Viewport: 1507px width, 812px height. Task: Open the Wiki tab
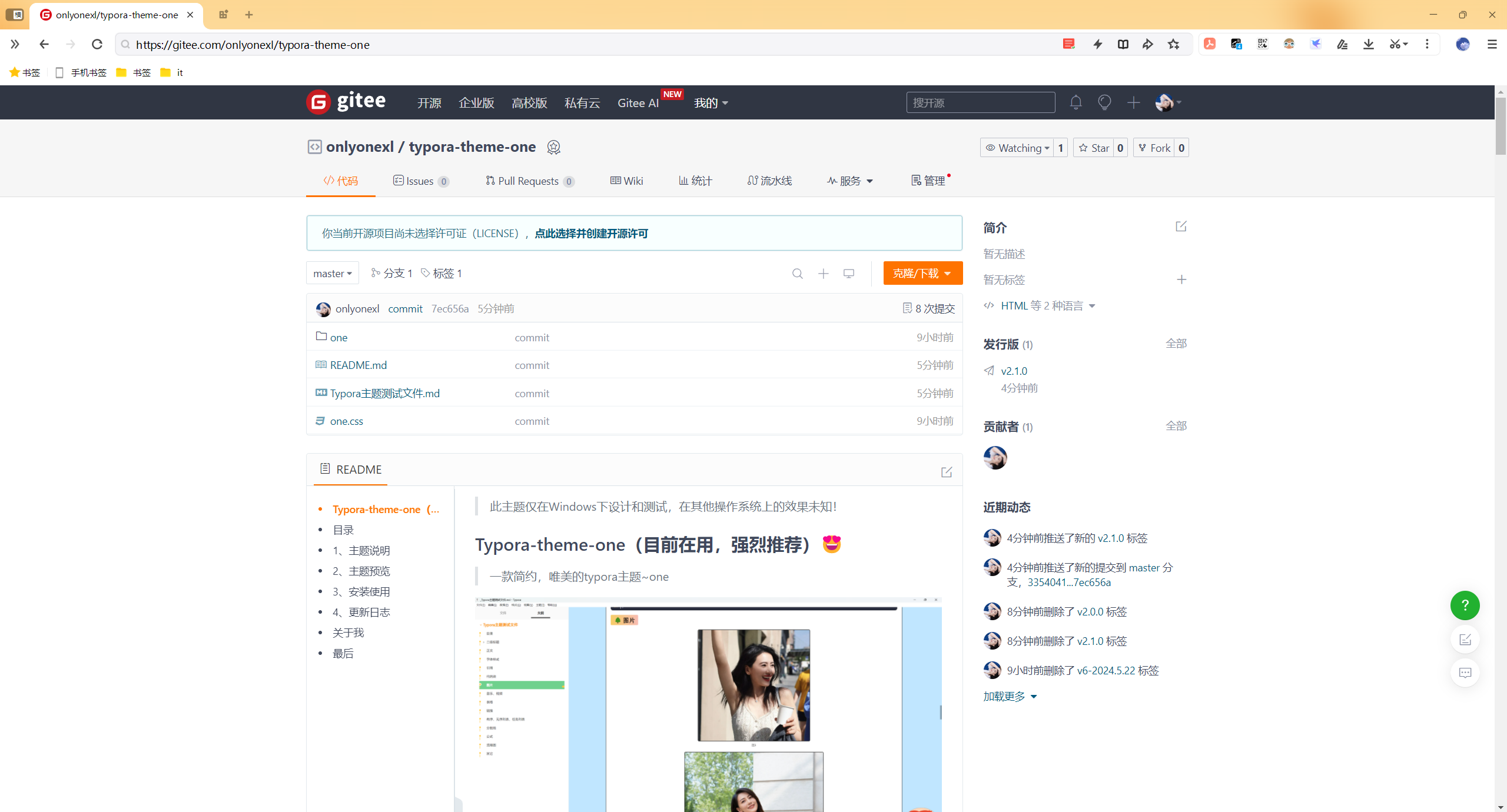627,181
